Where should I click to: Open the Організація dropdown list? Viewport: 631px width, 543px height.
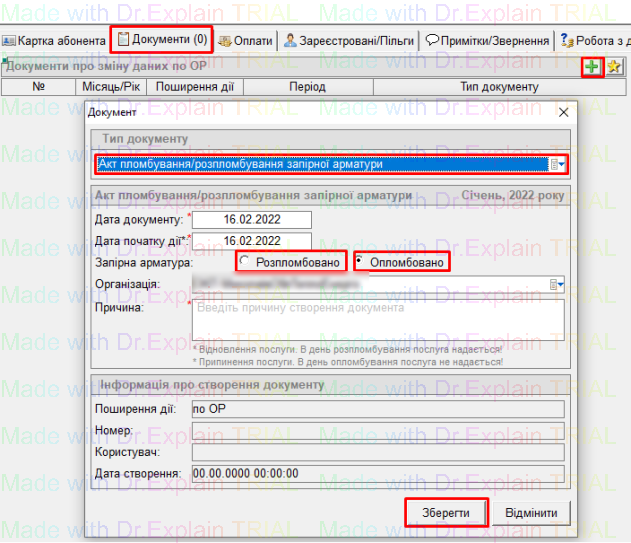point(557,285)
